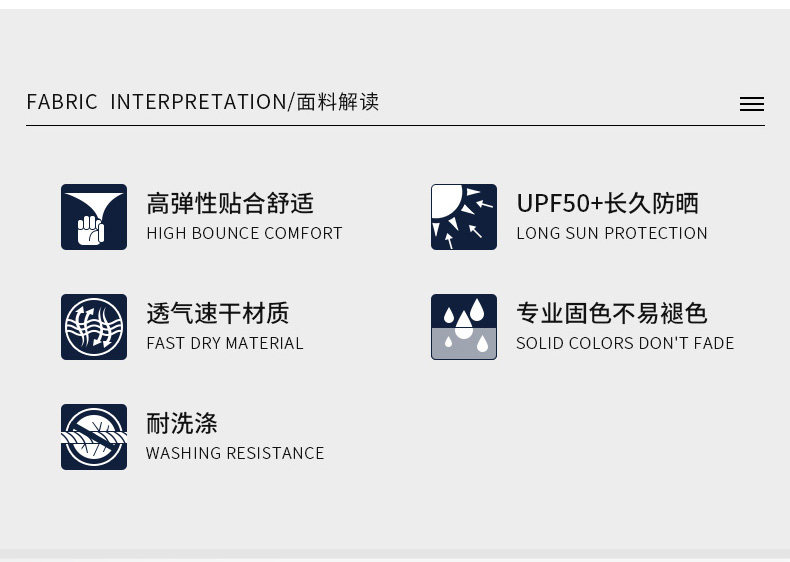This screenshot has width=790, height=562.
Task: Click the horizontal divider line under header
Action: click(x=395, y=126)
